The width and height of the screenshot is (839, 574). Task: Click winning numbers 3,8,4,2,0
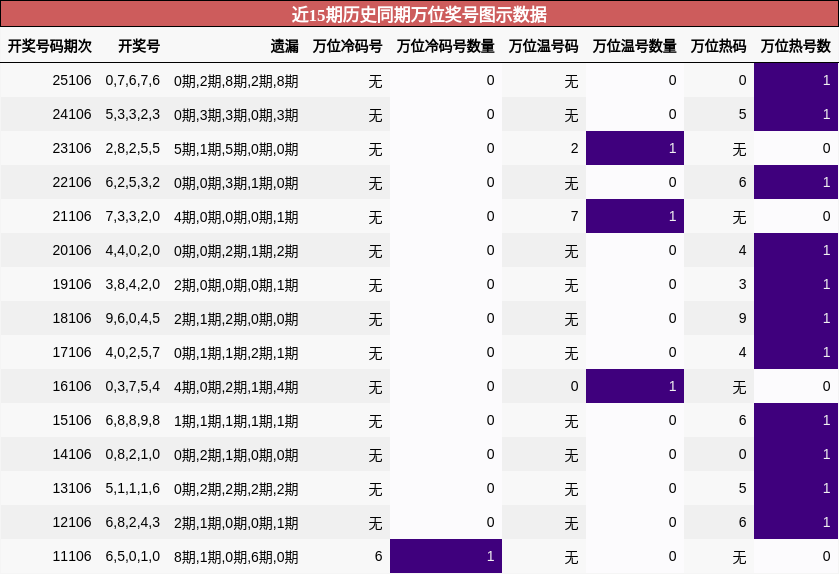click(133, 284)
